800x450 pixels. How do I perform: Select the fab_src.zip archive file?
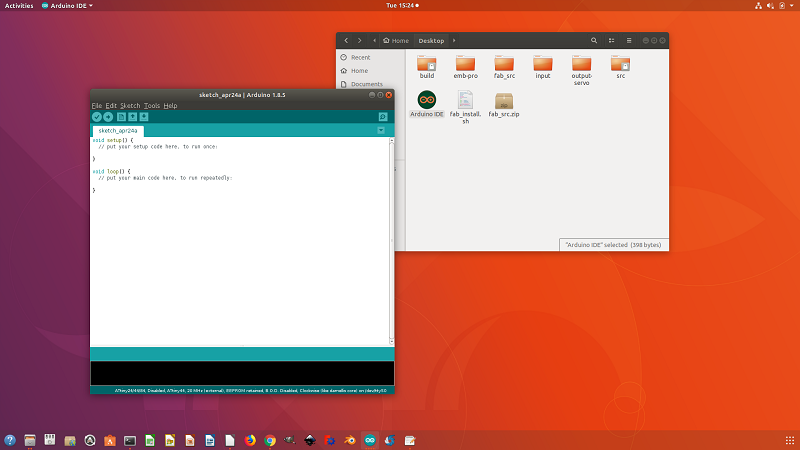(504, 105)
